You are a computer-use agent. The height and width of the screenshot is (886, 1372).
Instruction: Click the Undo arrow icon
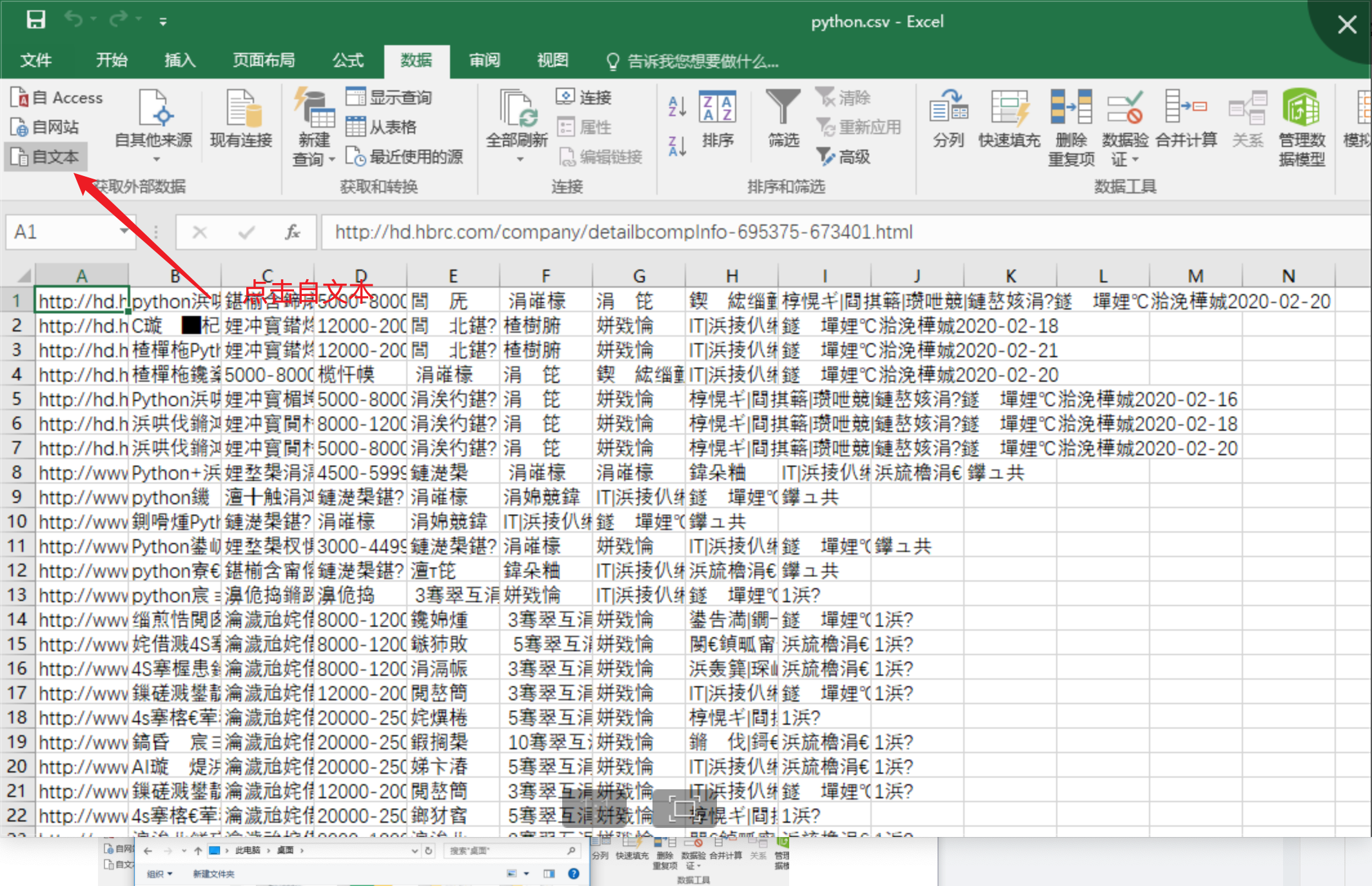73,20
